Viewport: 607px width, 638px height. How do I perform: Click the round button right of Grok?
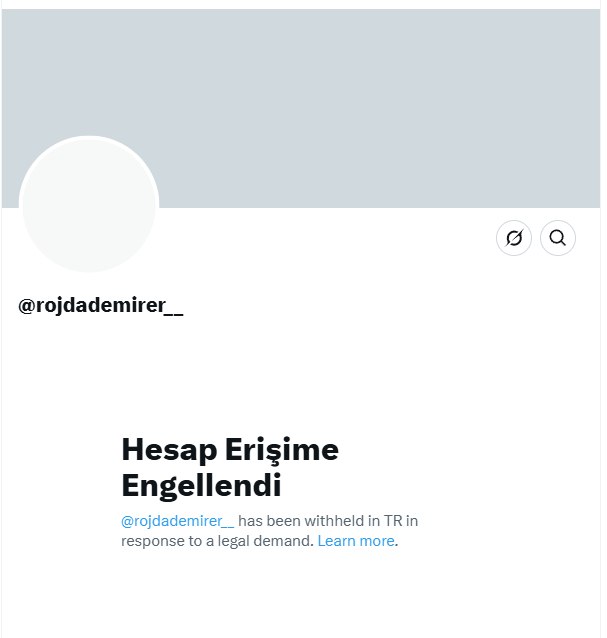557,238
